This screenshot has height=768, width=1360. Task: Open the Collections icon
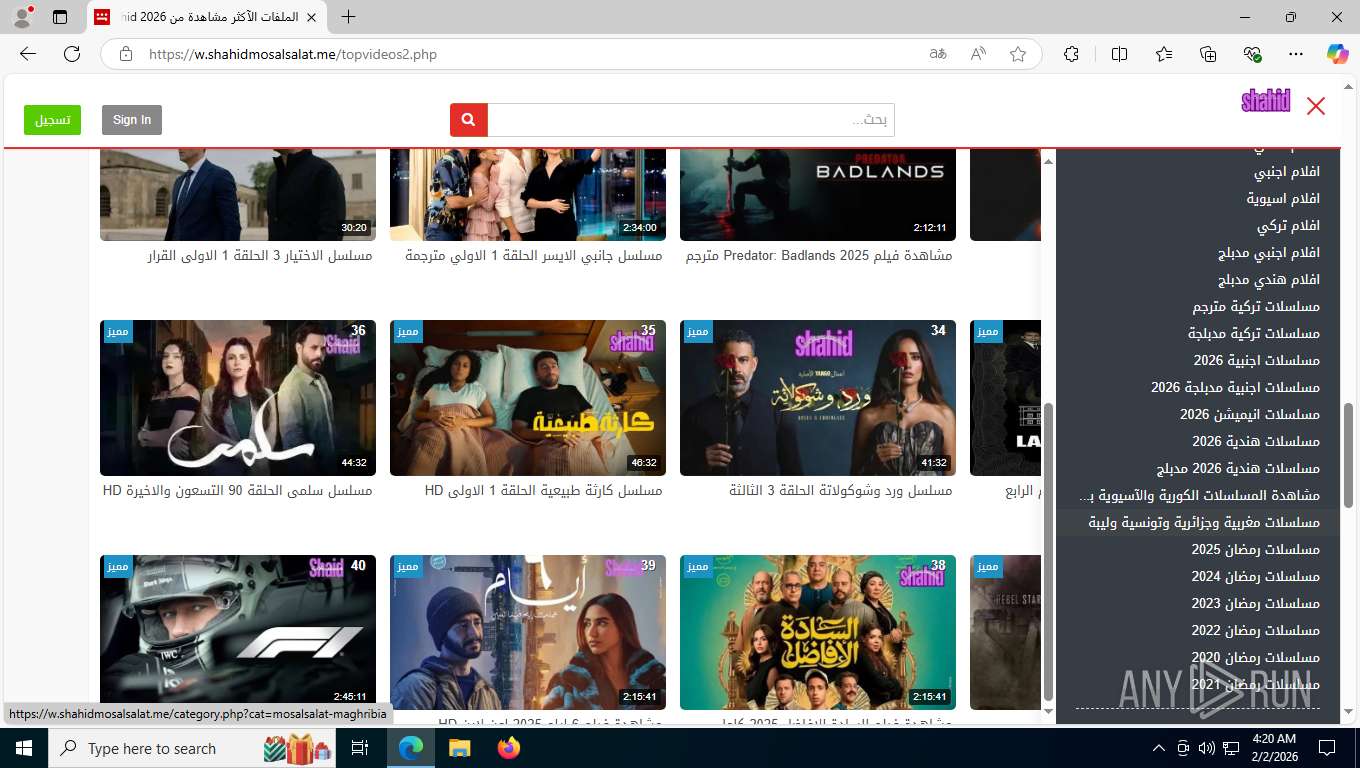[1208, 54]
